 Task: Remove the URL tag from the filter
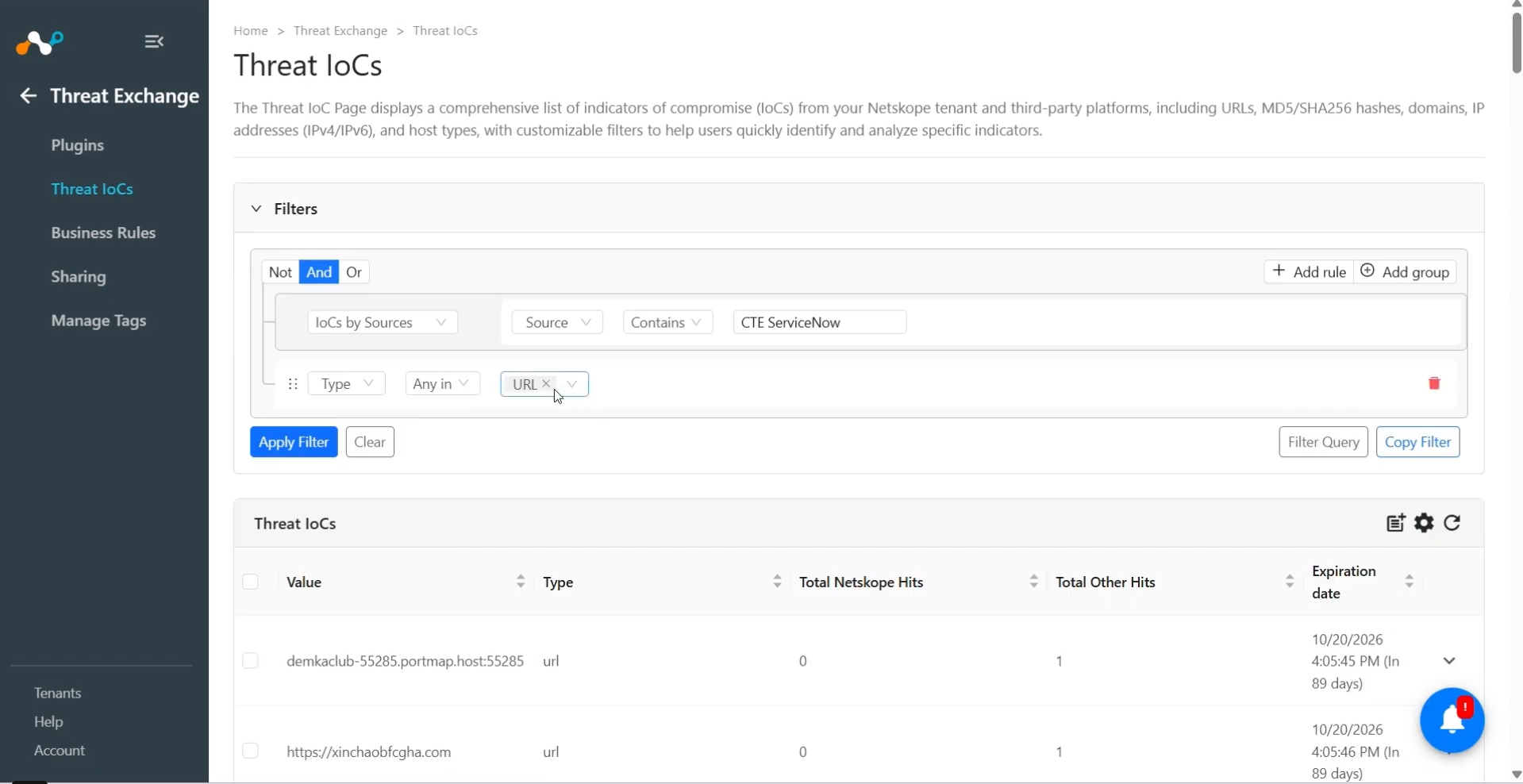pyautogui.click(x=546, y=383)
